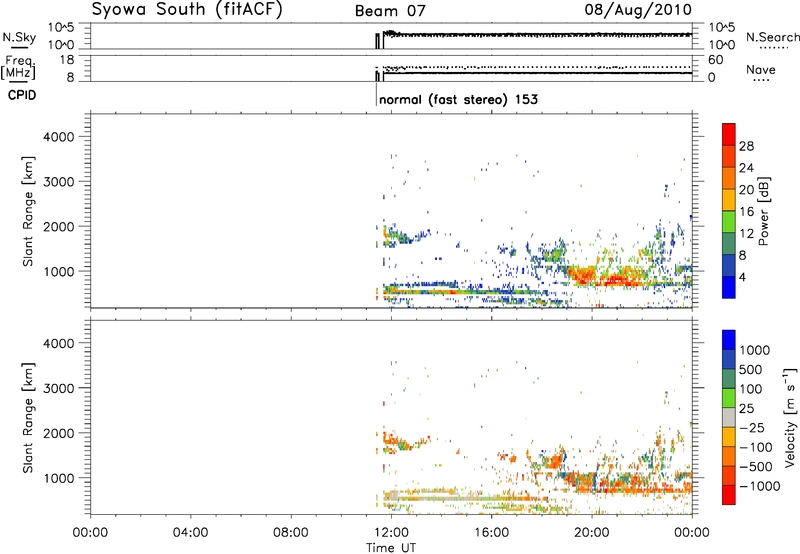Click the dotted line sample under N.Search
800x554 pixels.
[773, 47]
